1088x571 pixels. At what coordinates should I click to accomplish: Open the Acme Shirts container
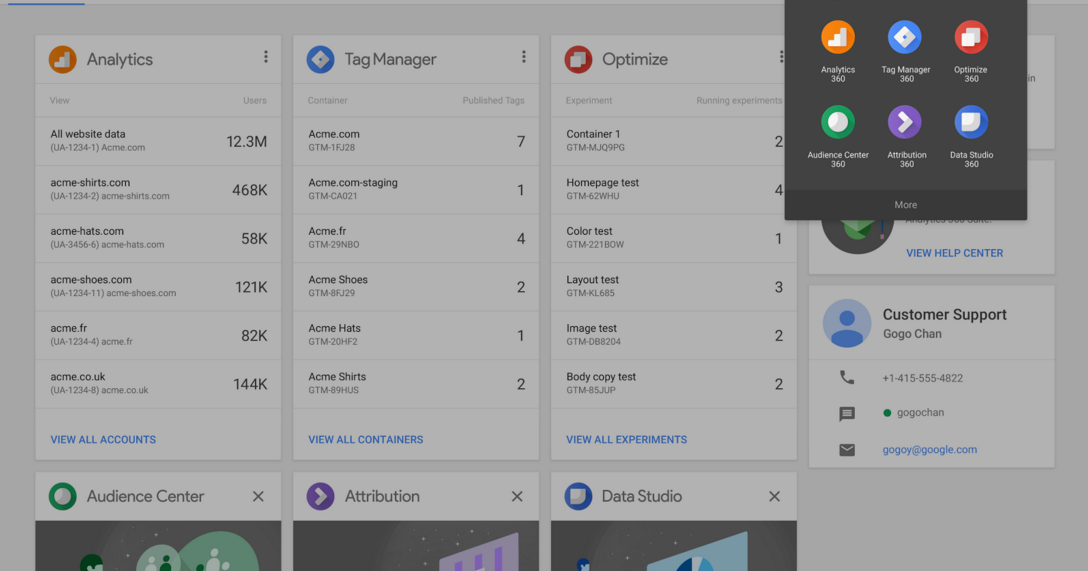(x=416, y=384)
